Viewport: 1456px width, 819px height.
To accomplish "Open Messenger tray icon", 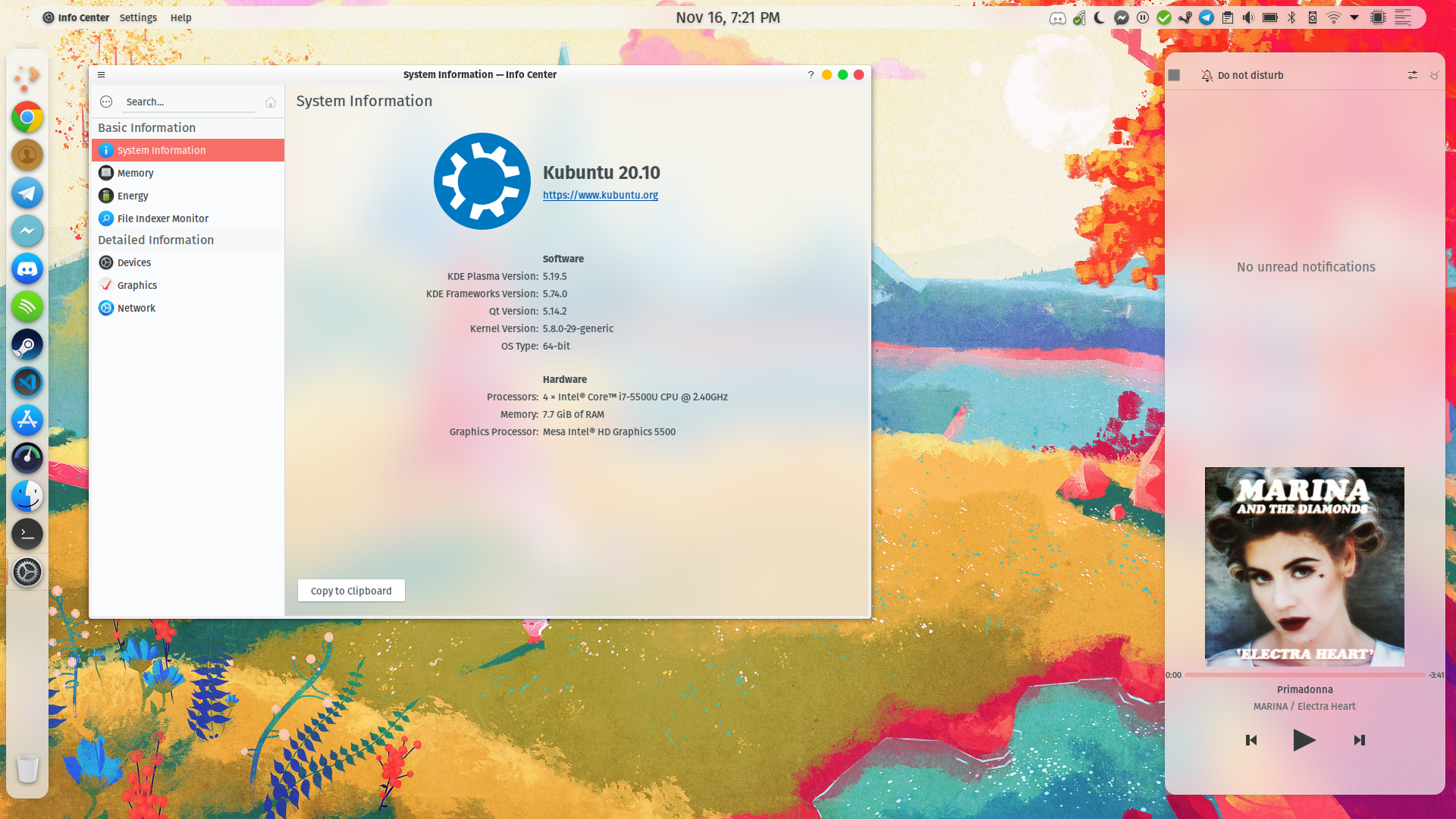I will [1122, 17].
